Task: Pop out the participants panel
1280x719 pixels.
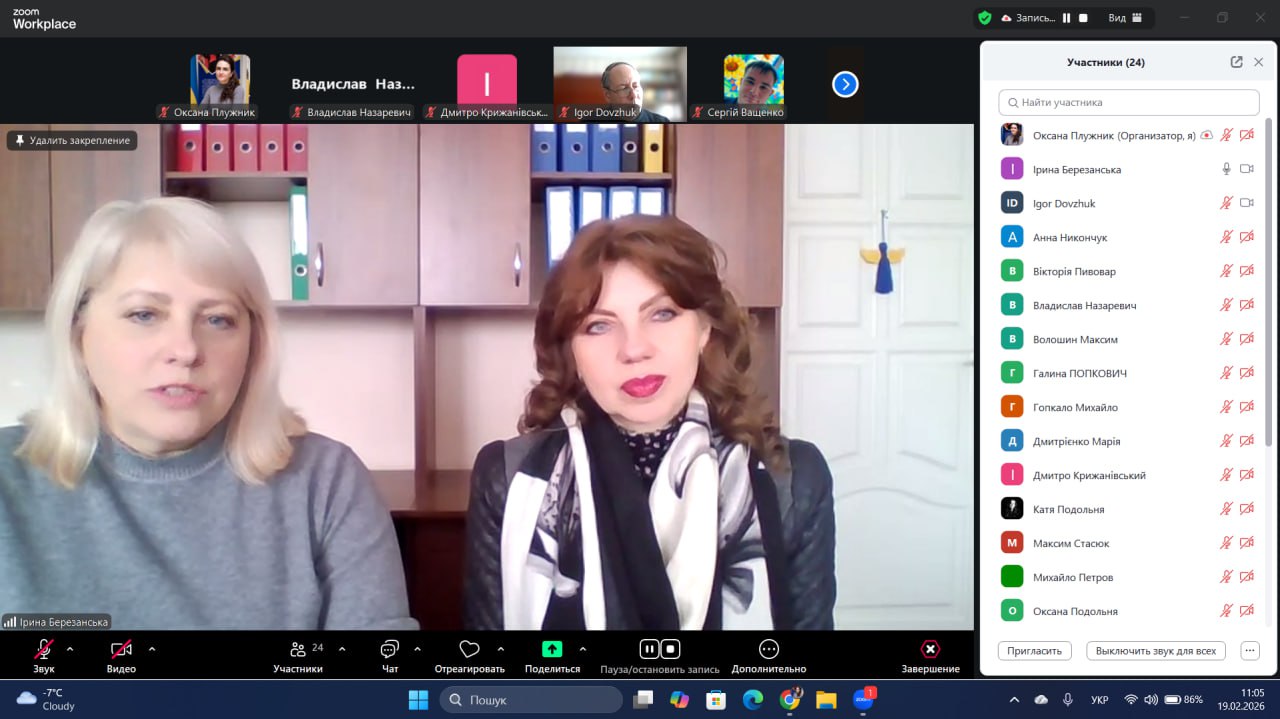Action: [x=1236, y=62]
